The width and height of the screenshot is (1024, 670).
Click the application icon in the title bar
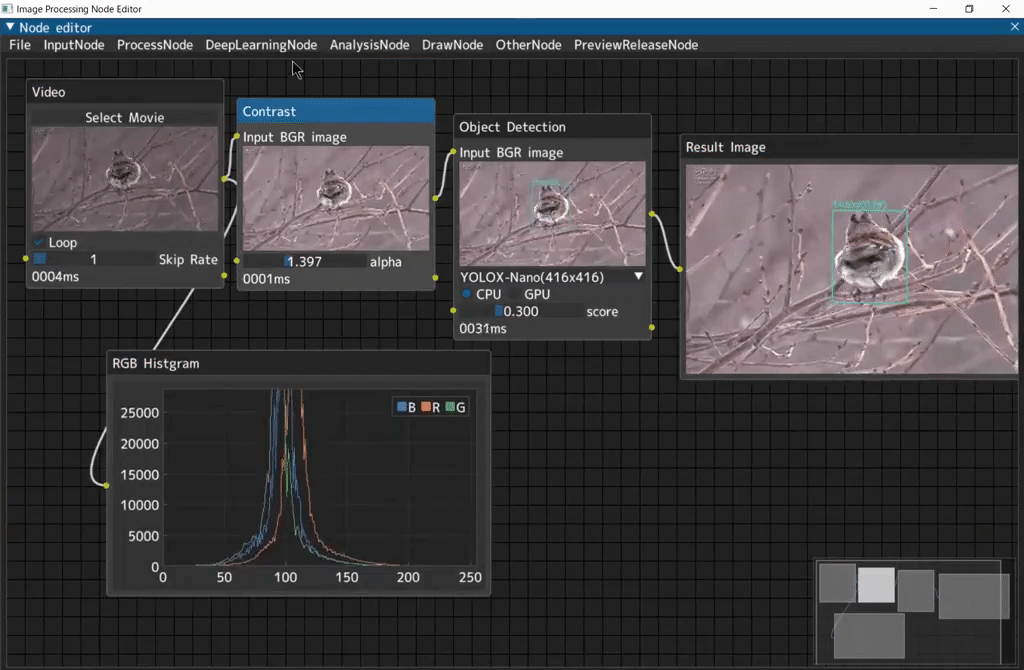pyautogui.click(x=8, y=8)
